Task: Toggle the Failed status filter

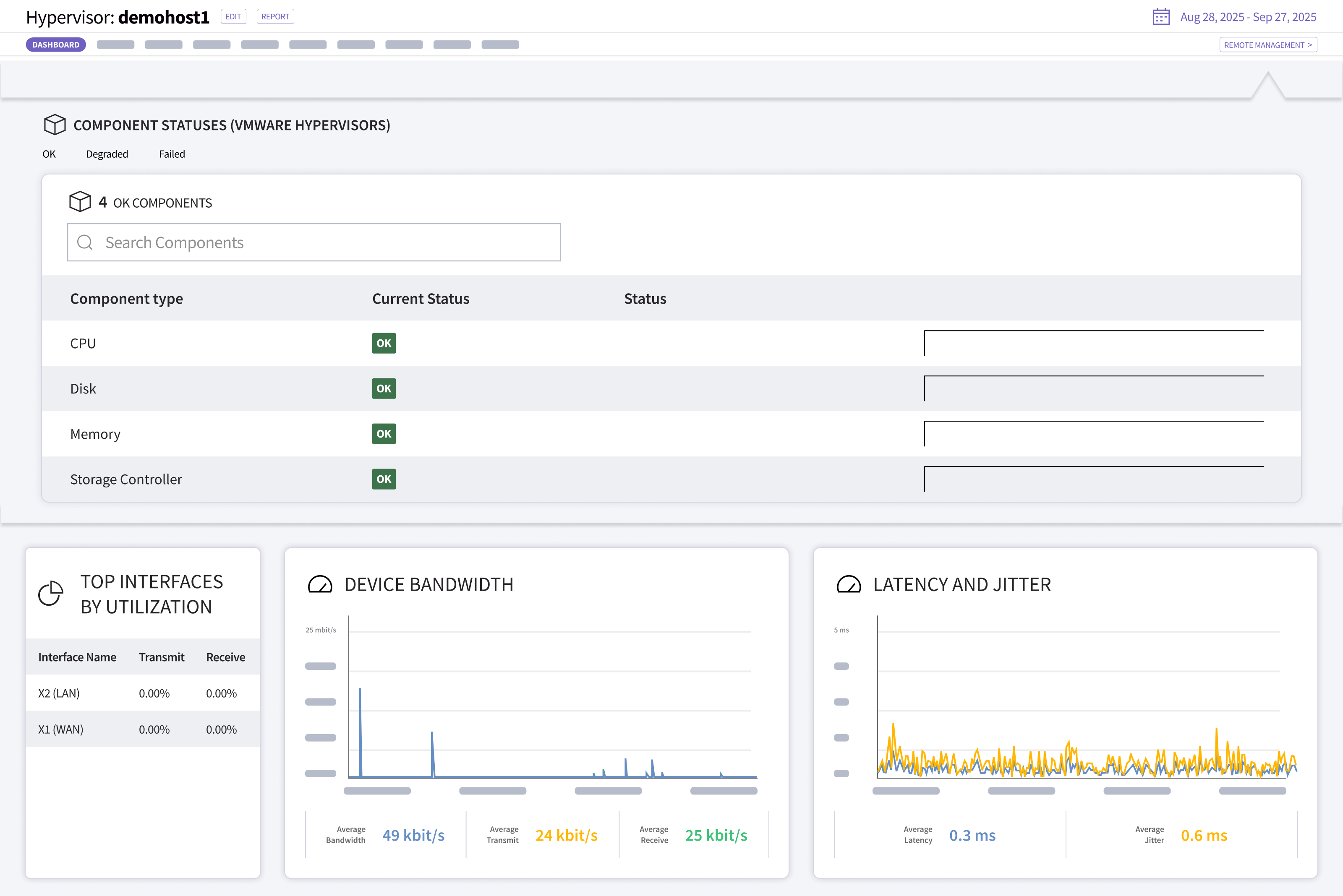Action: tap(172, 154)
